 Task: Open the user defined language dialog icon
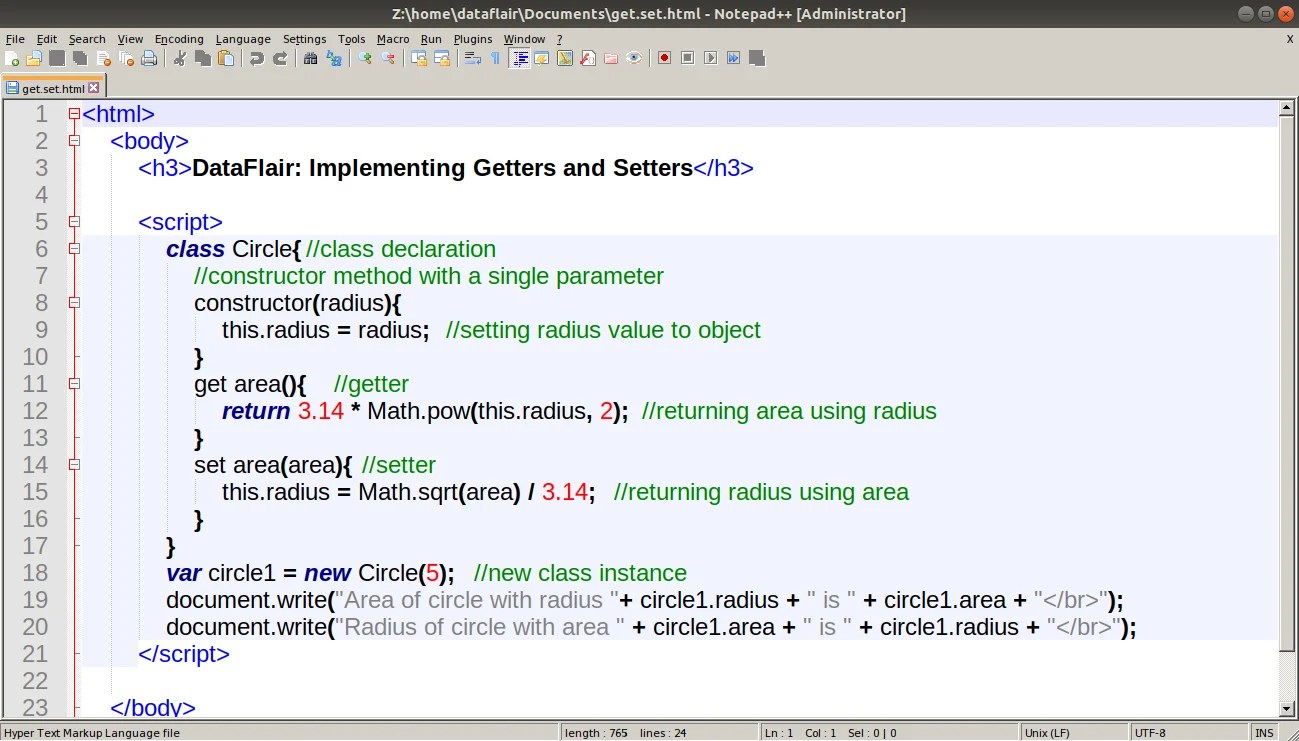pyautogui.click(x=542, y=58)
